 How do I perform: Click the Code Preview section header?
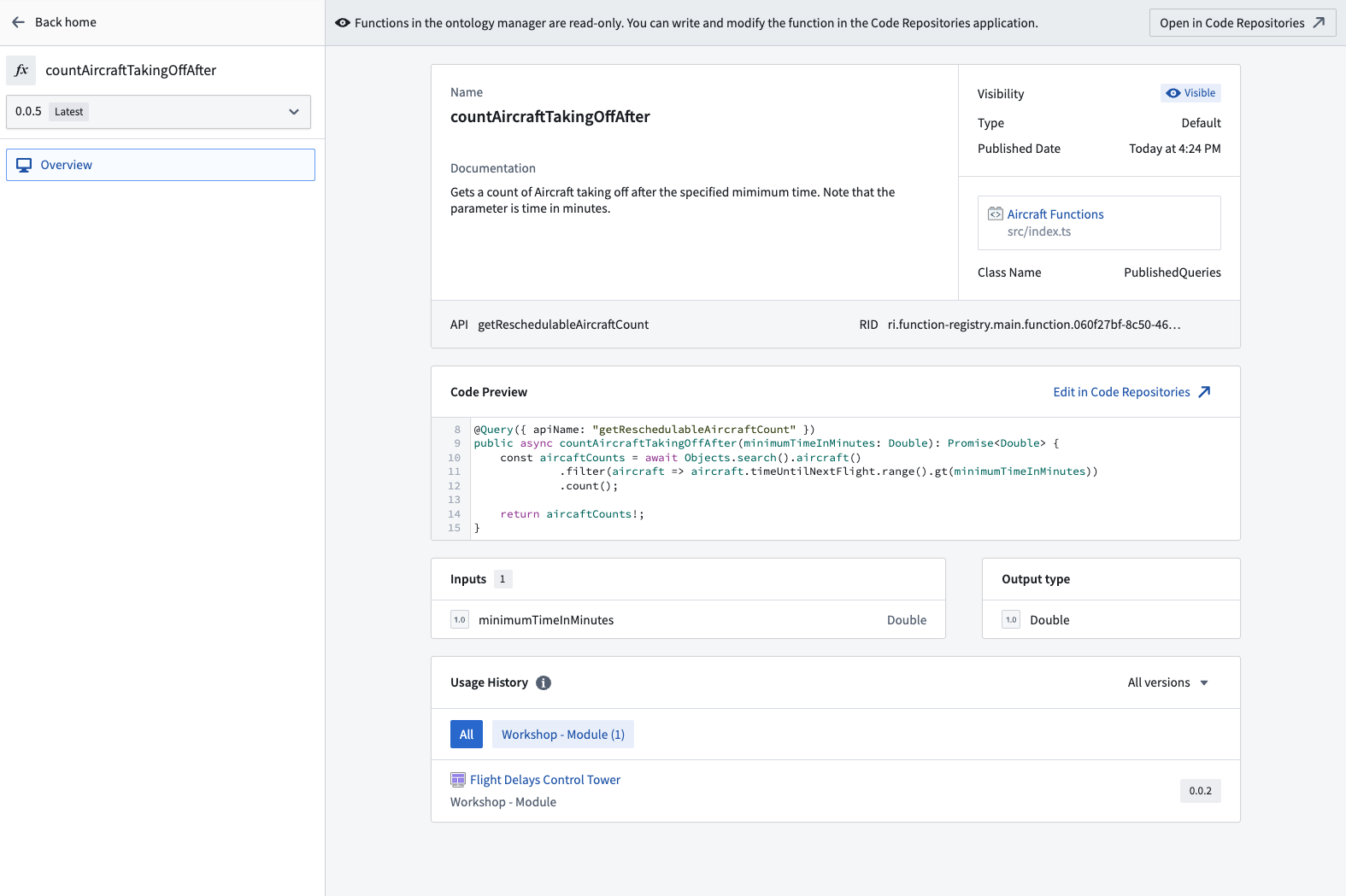(x=489, y=392)
